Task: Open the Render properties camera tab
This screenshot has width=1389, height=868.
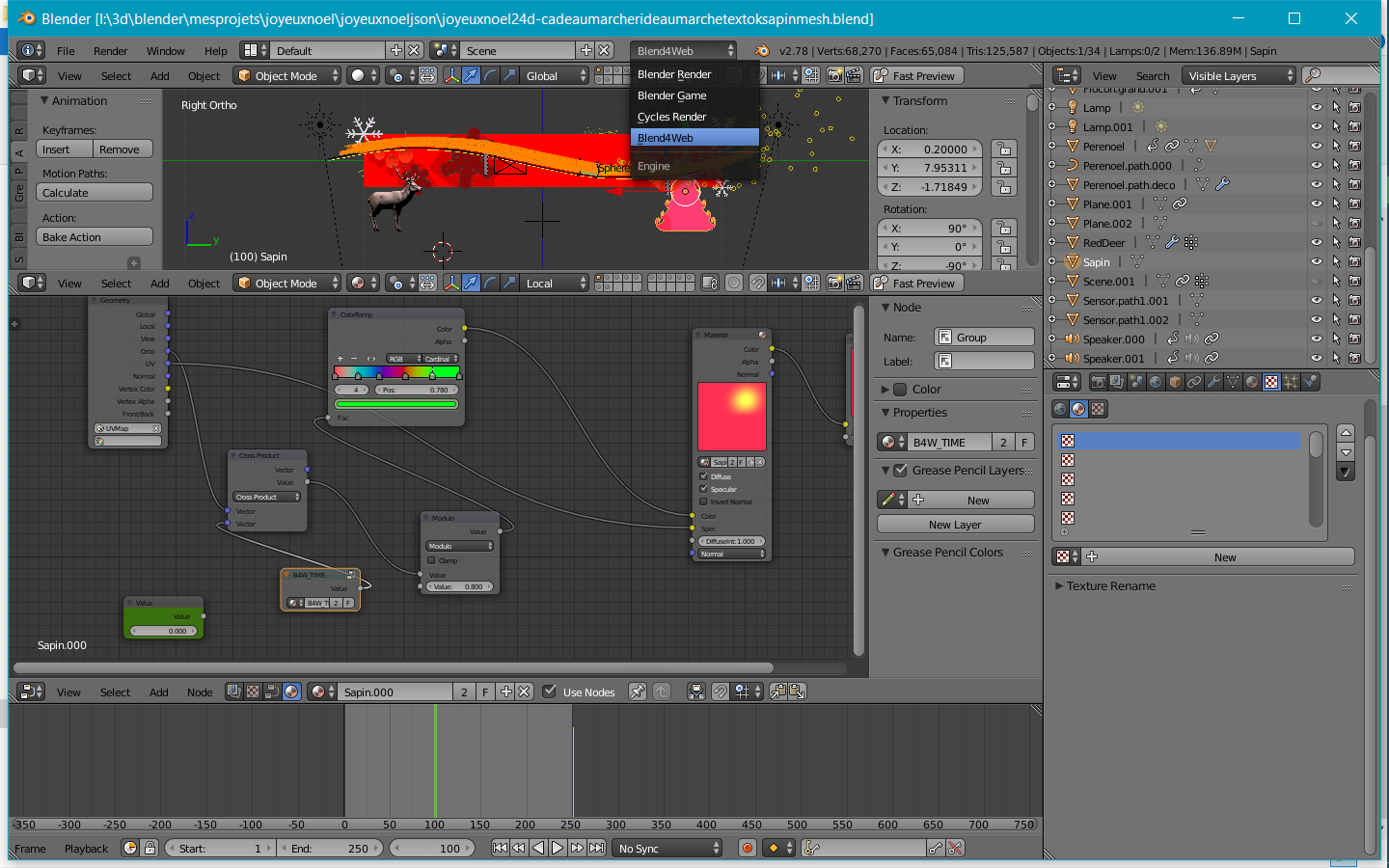Action: pos(1098,382)
